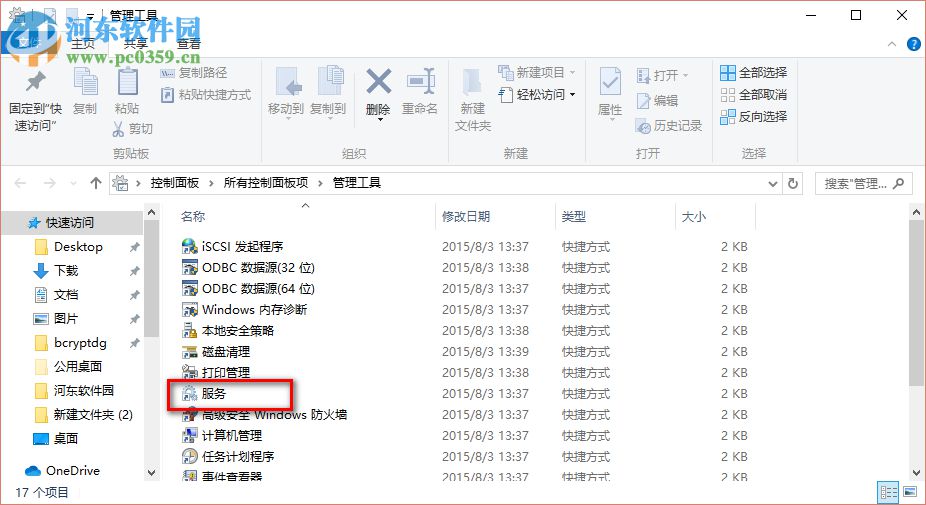The height and width of the screenshot is (505, 926).
Task: Select ODBC Data Sources (64-bit)
Action: tap(248, 288)
